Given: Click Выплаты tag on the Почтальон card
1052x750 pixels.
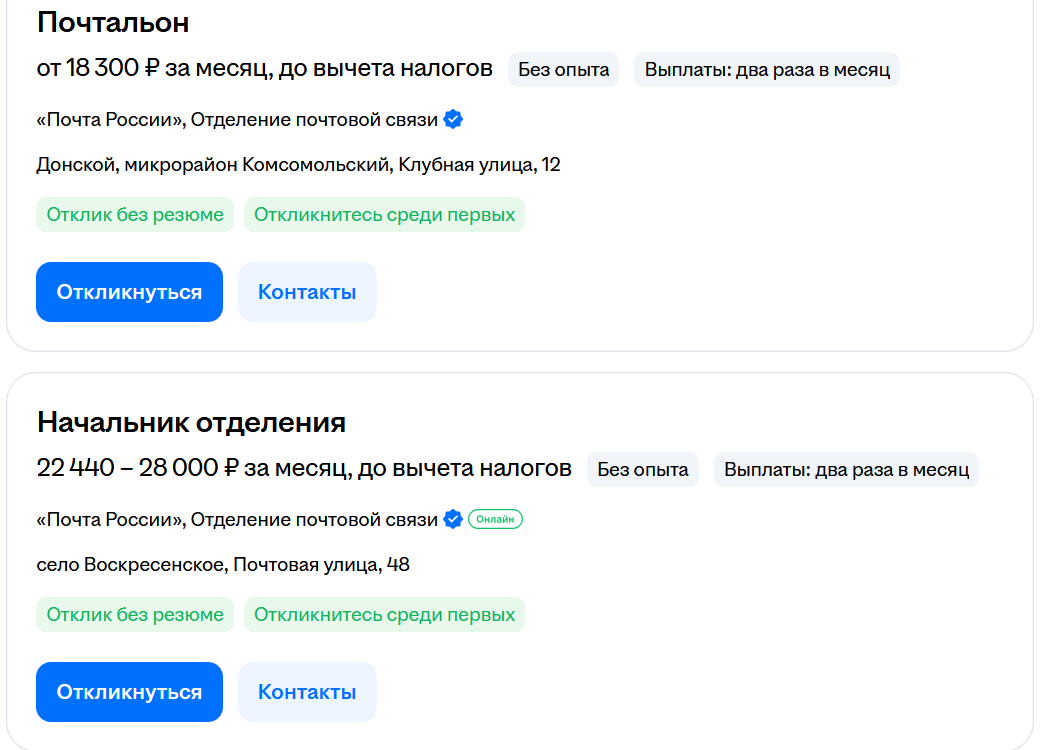Looking at the screenshot, I should 767,70.
